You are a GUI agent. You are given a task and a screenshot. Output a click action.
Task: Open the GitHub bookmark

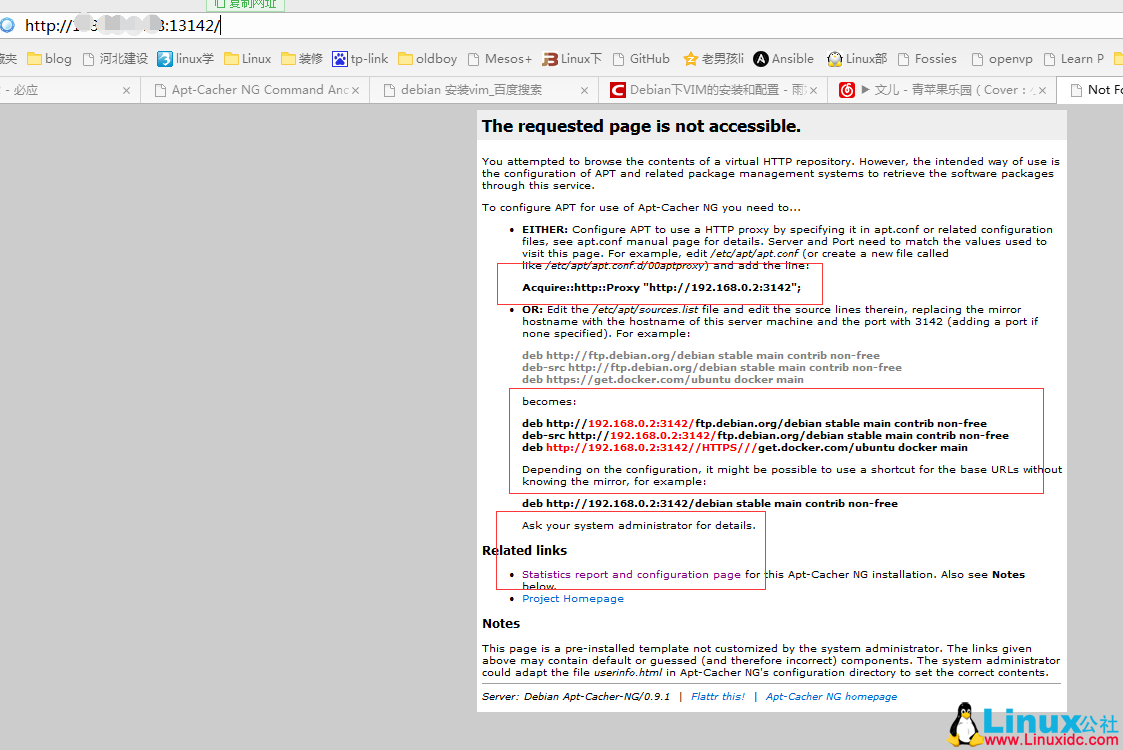point(641,59)
